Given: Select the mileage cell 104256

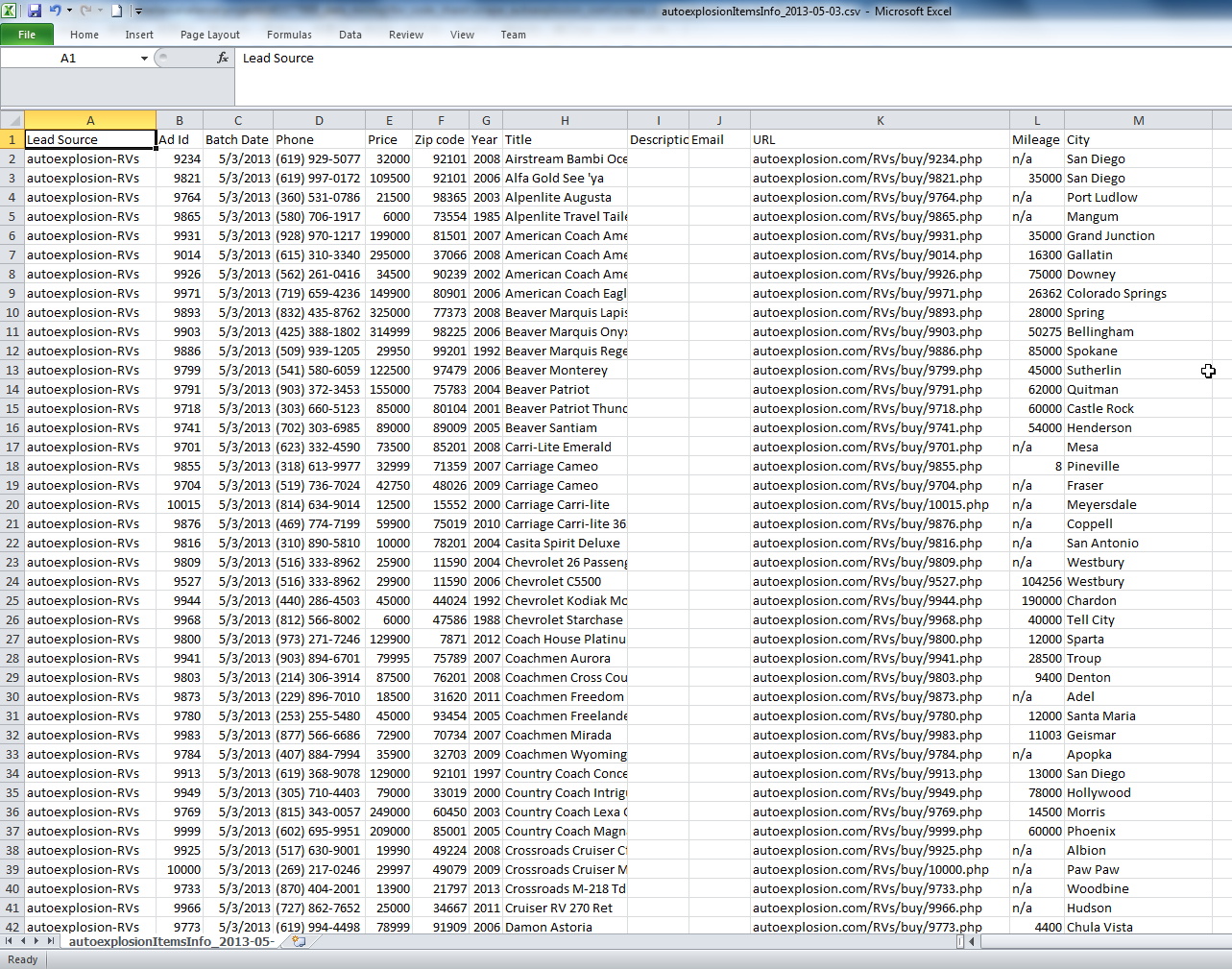Looking at the screenshot, I should (1037, 581).
